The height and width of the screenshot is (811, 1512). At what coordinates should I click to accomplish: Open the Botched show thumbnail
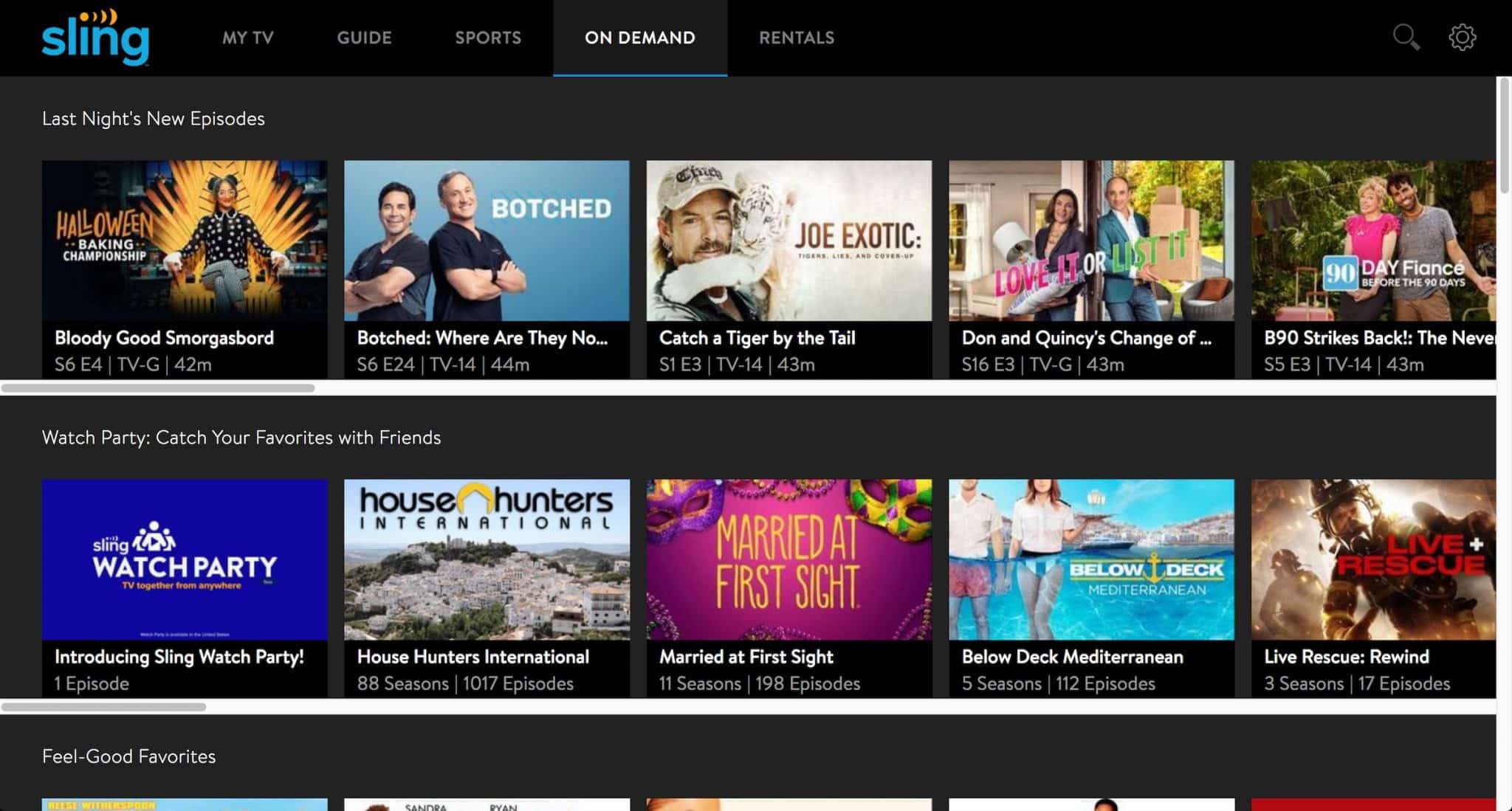487,241
